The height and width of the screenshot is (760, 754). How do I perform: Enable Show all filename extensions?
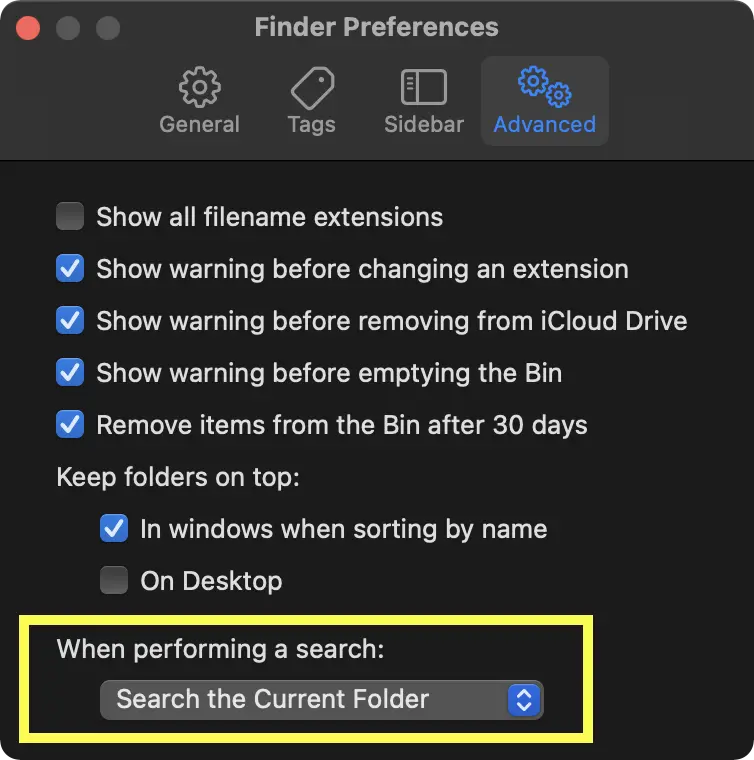(x=70, y=216)
